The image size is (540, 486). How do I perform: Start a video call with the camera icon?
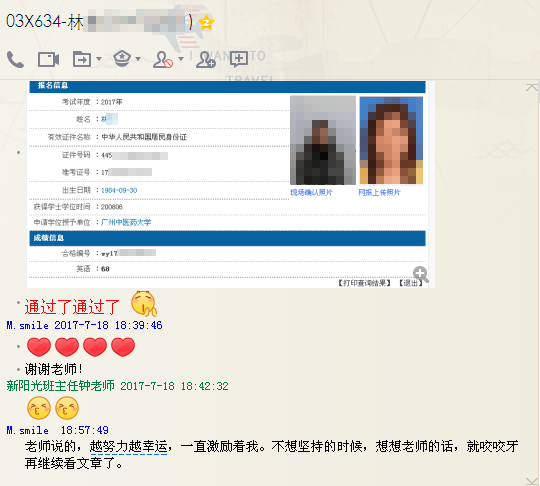(x=48, y=60)
